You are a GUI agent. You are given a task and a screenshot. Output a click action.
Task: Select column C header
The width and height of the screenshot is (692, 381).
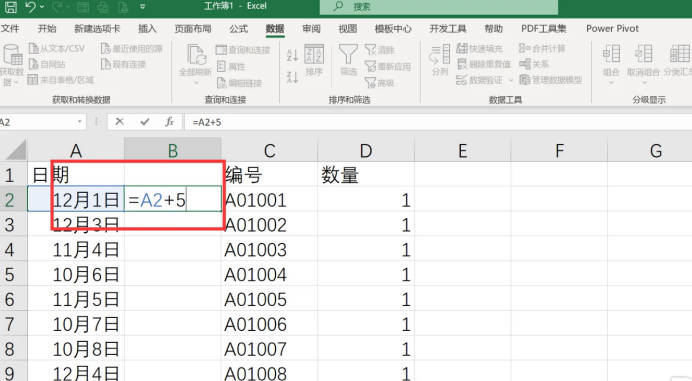[x=269, y=151]
